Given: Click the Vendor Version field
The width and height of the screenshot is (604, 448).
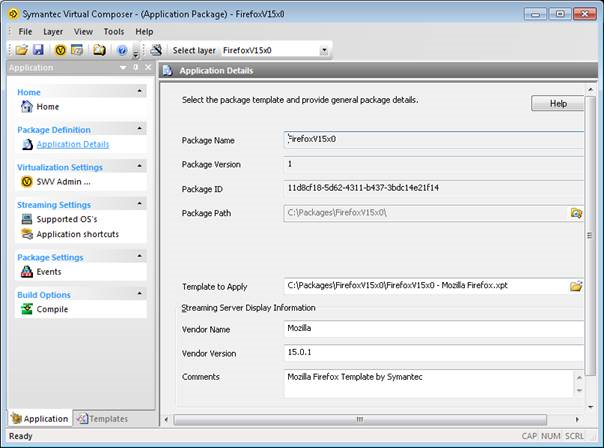Looking at the screenshot, I should pos(434,352).
